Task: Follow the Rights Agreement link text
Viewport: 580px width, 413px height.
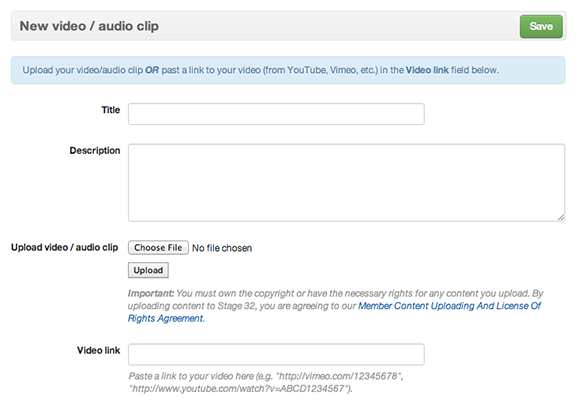Action: [165, 318]
